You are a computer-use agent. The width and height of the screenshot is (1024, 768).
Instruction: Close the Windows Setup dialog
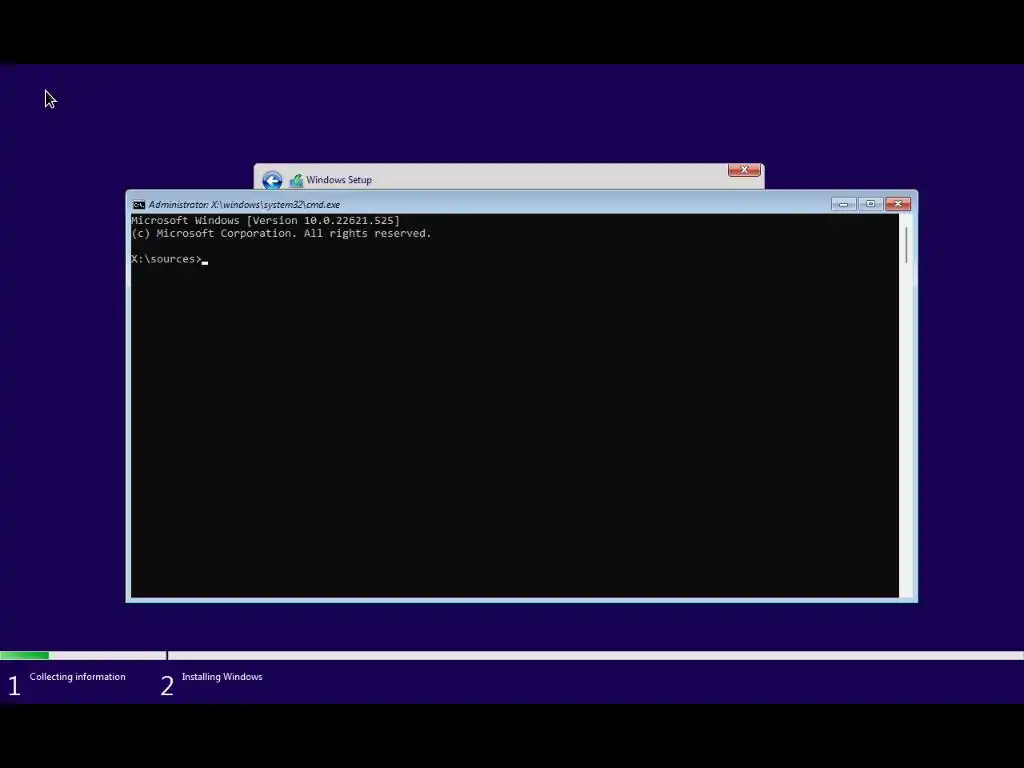pos(744,170)
